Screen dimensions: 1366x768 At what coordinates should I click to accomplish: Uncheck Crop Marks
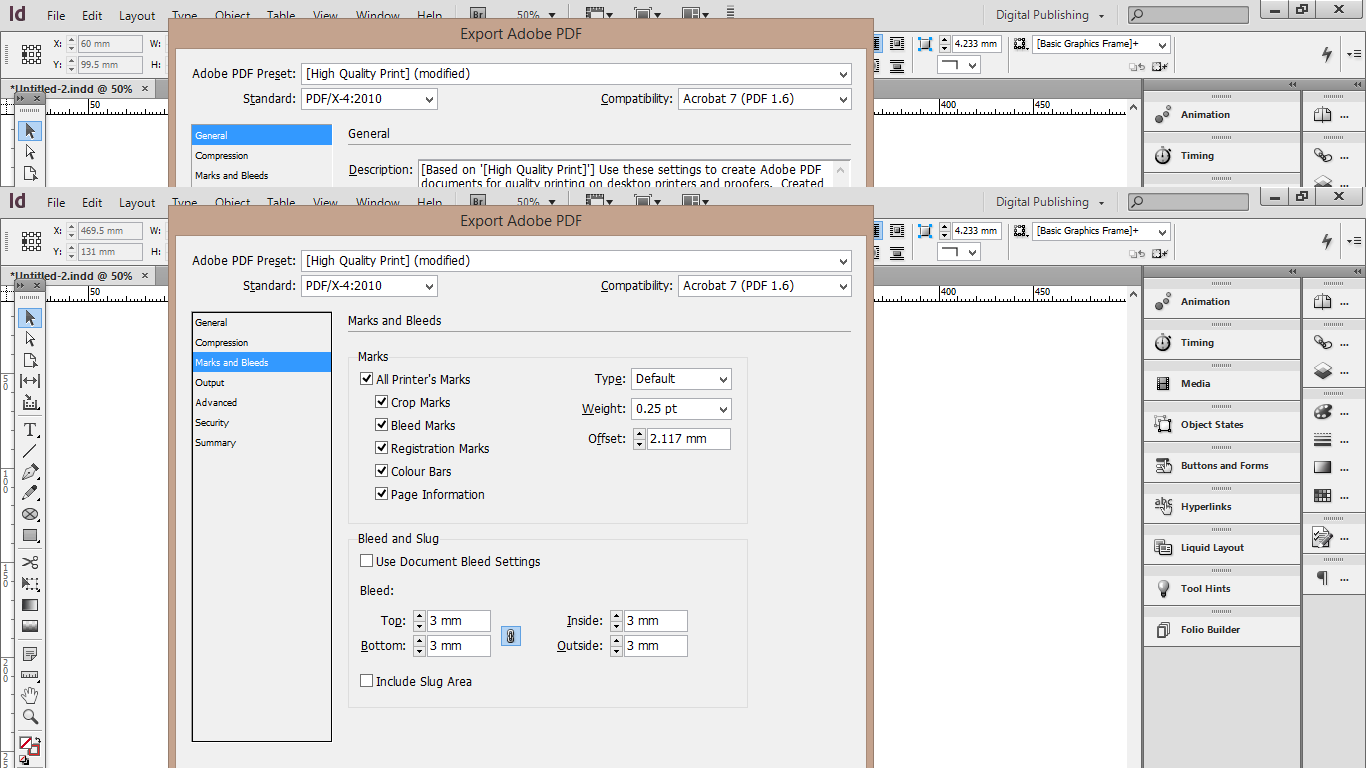pos(381,403)
